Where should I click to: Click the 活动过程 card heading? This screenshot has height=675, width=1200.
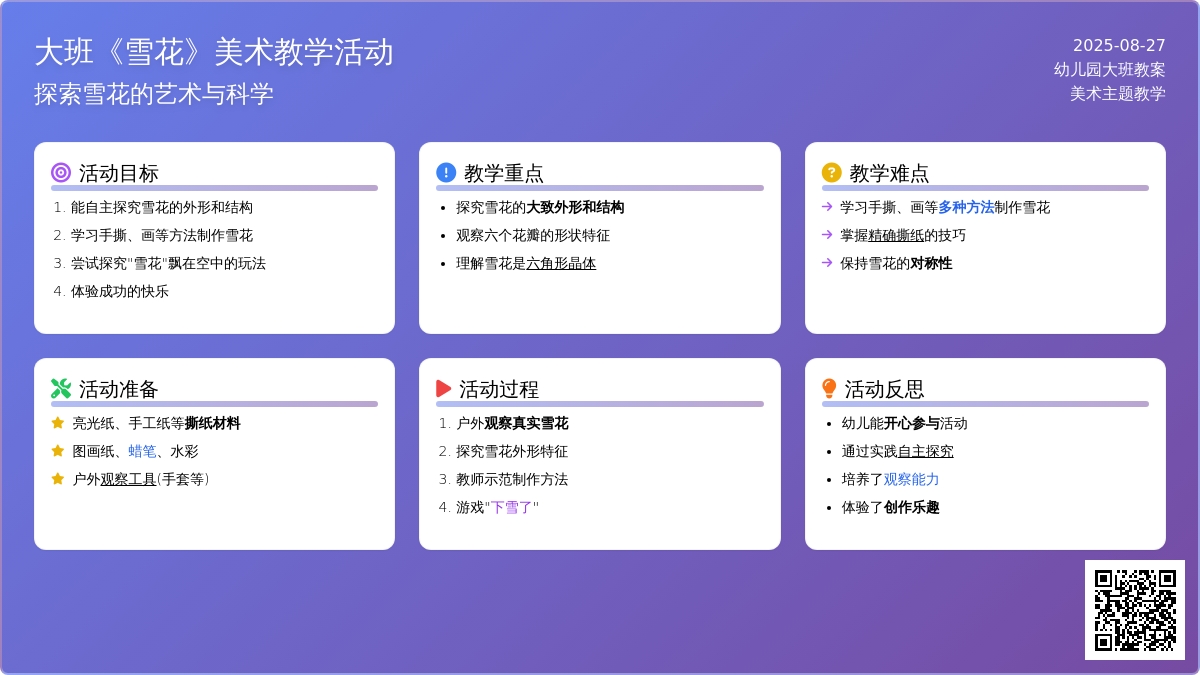click(499, 389)
